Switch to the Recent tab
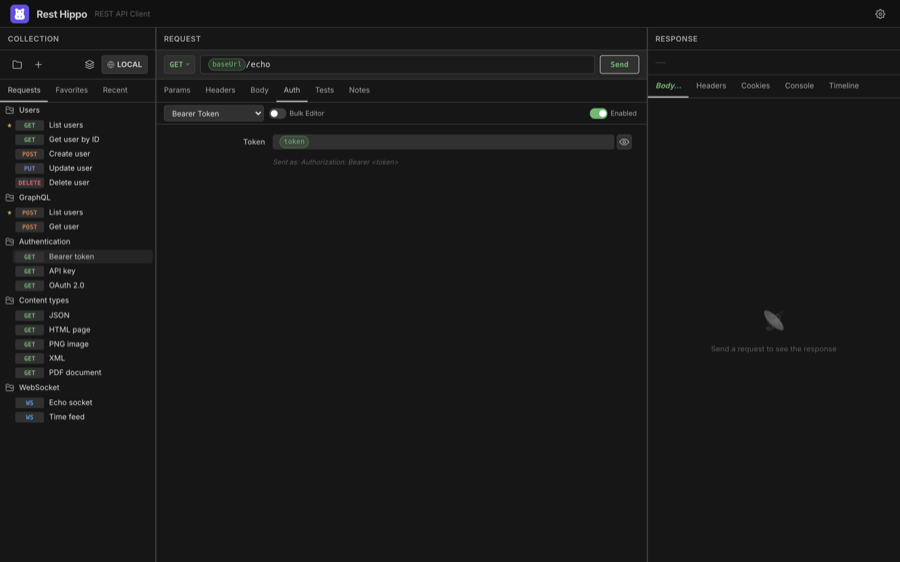The width and height of the screenshot is (900, 562). [115, 90]
